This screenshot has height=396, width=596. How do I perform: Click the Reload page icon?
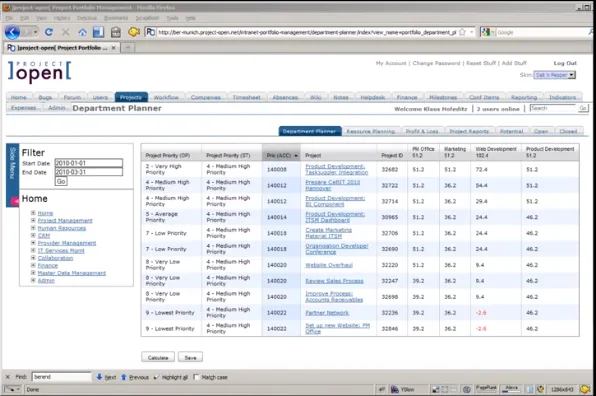[49, 32]
